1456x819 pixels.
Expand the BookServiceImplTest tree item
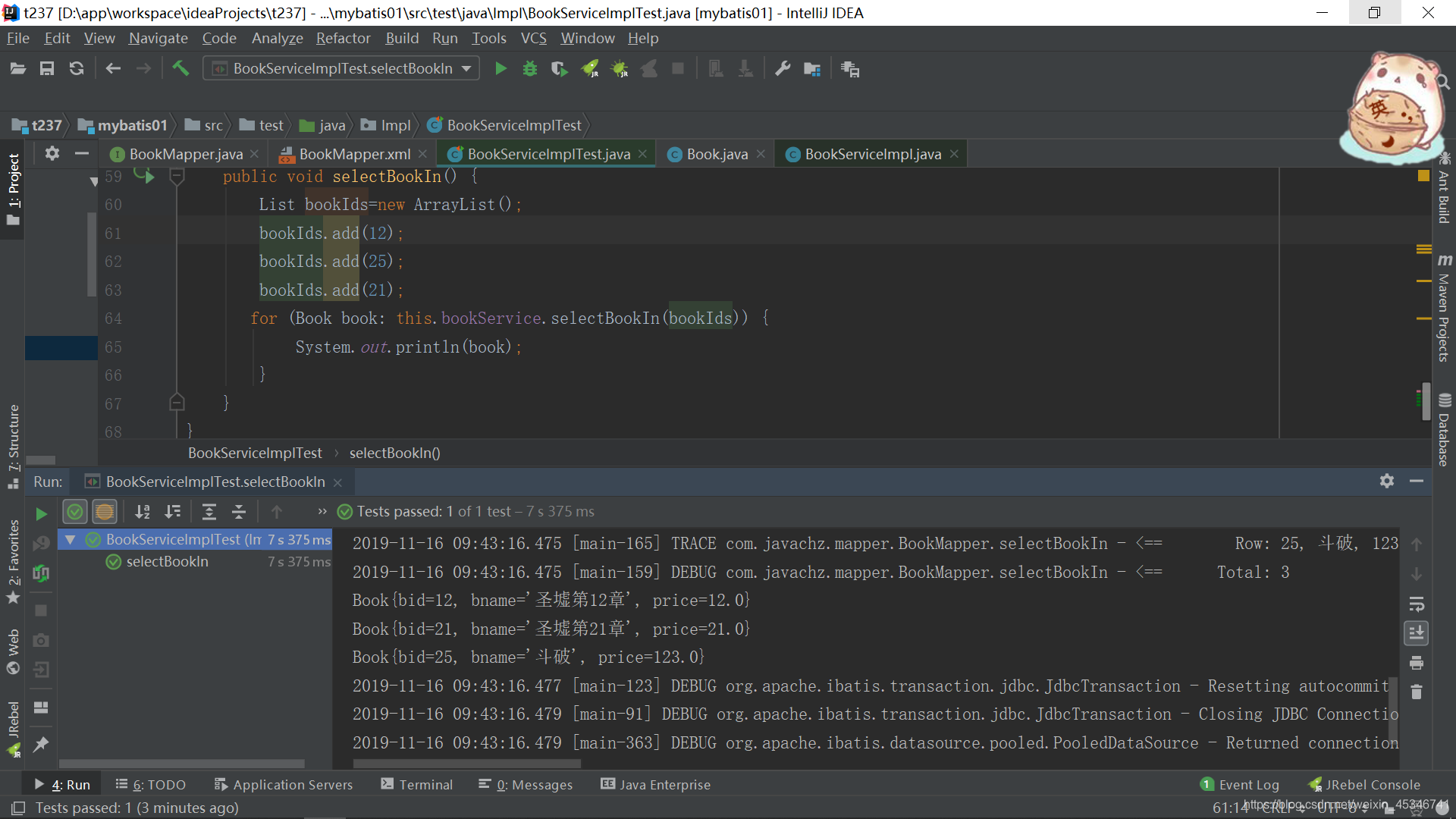(68, 539)
